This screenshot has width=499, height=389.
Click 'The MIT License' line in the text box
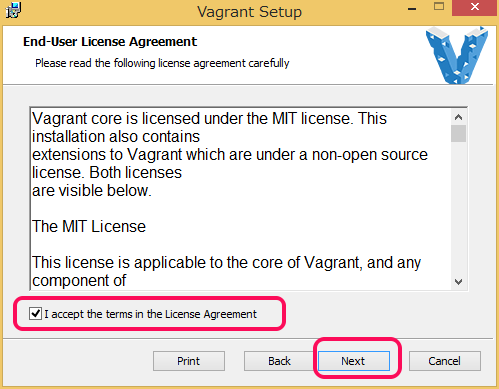pyautogui.click(x=89, y=227)
